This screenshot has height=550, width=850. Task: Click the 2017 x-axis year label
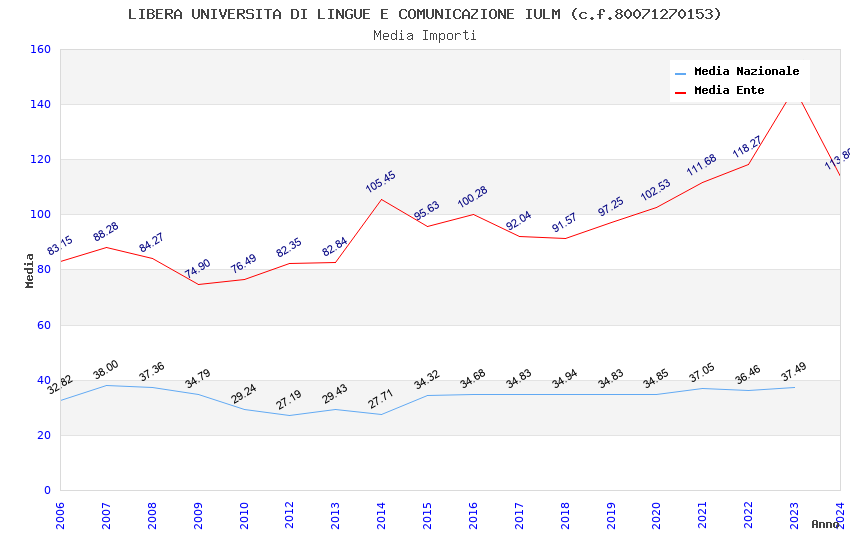coord(519,515)
